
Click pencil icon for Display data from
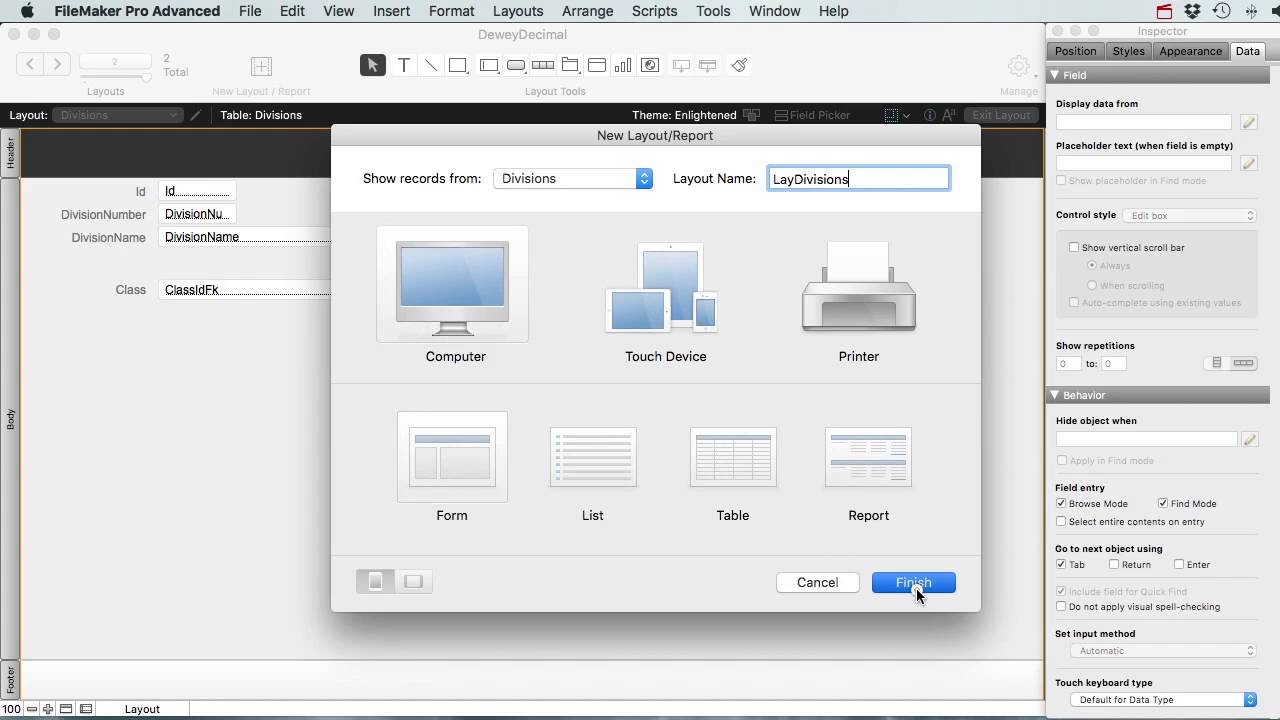(1248, 122)
